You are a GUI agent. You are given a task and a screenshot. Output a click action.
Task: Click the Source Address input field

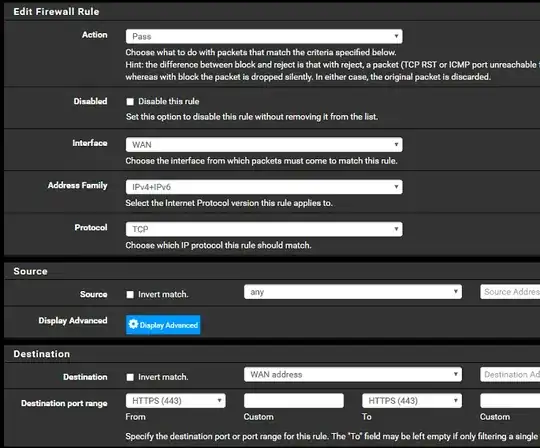tap(510, 292)
